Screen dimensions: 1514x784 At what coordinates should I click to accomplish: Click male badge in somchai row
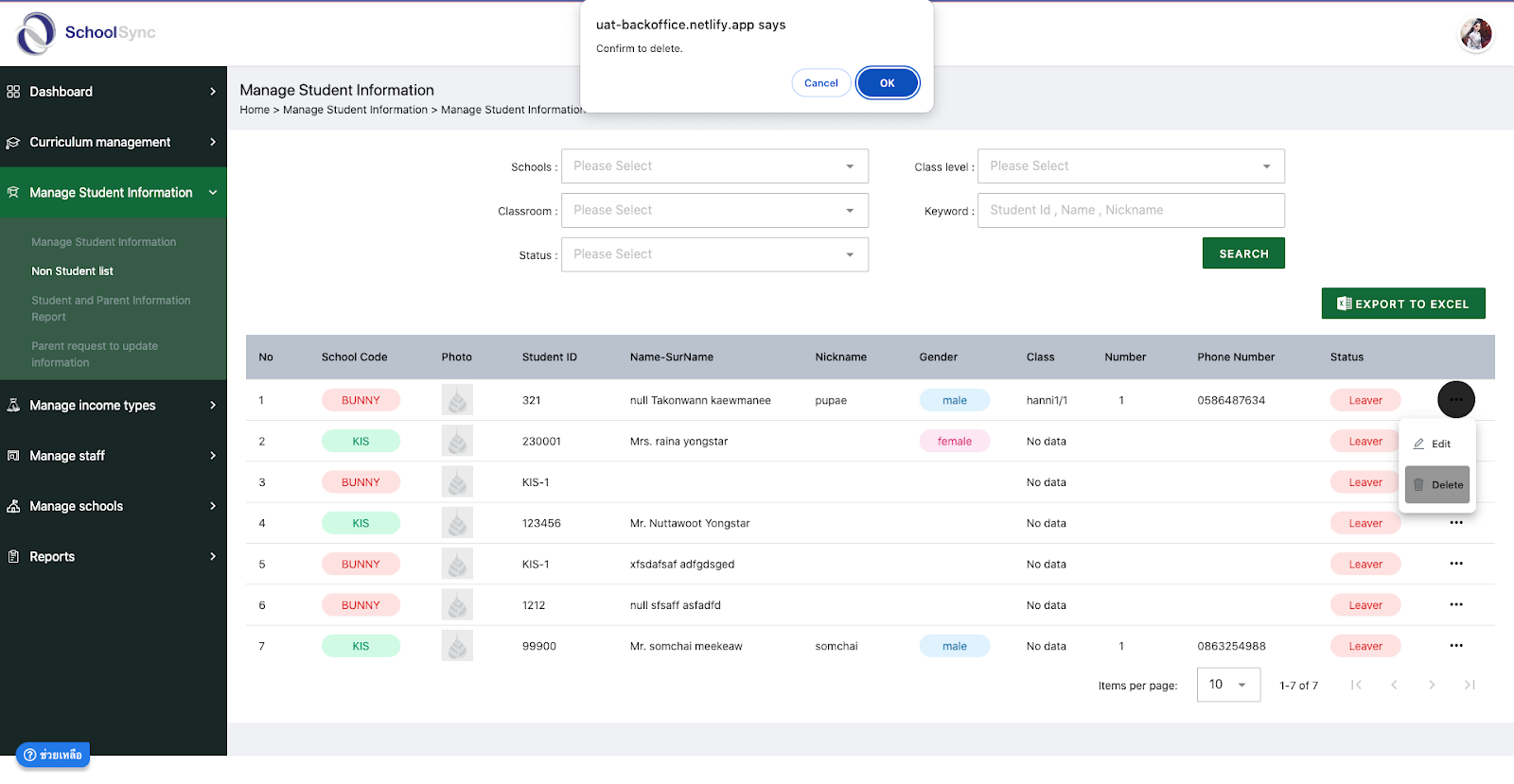pyautogui.click(x=955, y=646)
